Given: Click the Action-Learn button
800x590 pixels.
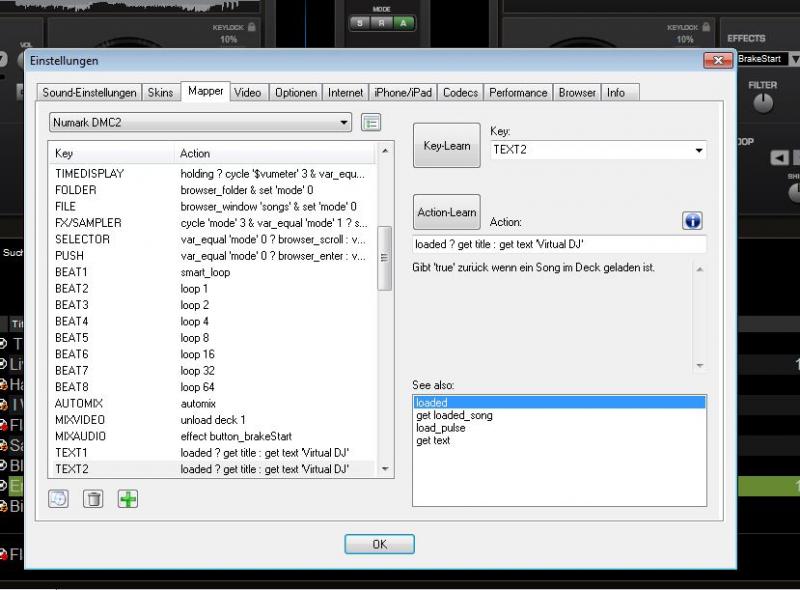Looking at the screenshot, I should (446, 212).
